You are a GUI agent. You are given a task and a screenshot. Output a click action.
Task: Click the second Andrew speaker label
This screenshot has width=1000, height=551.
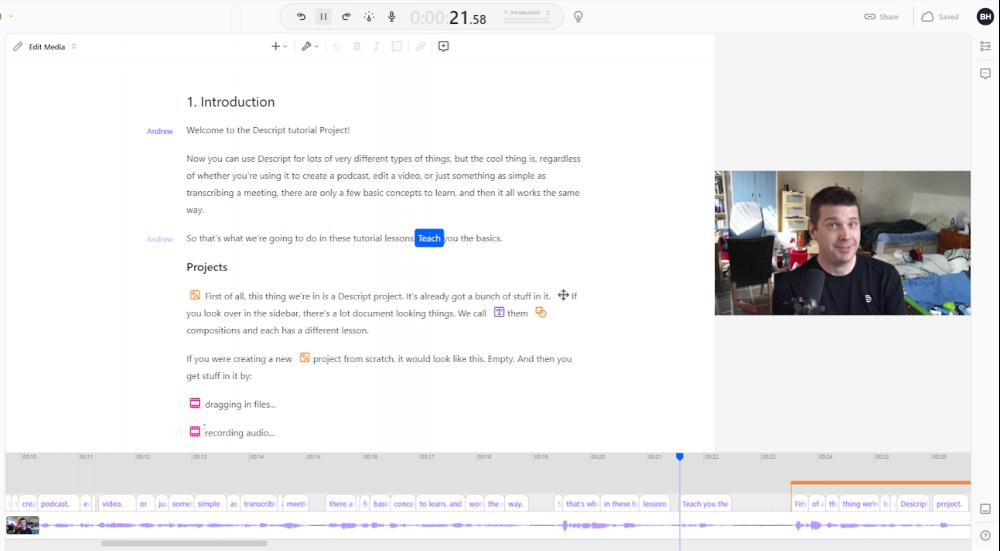tap(159, 239)
